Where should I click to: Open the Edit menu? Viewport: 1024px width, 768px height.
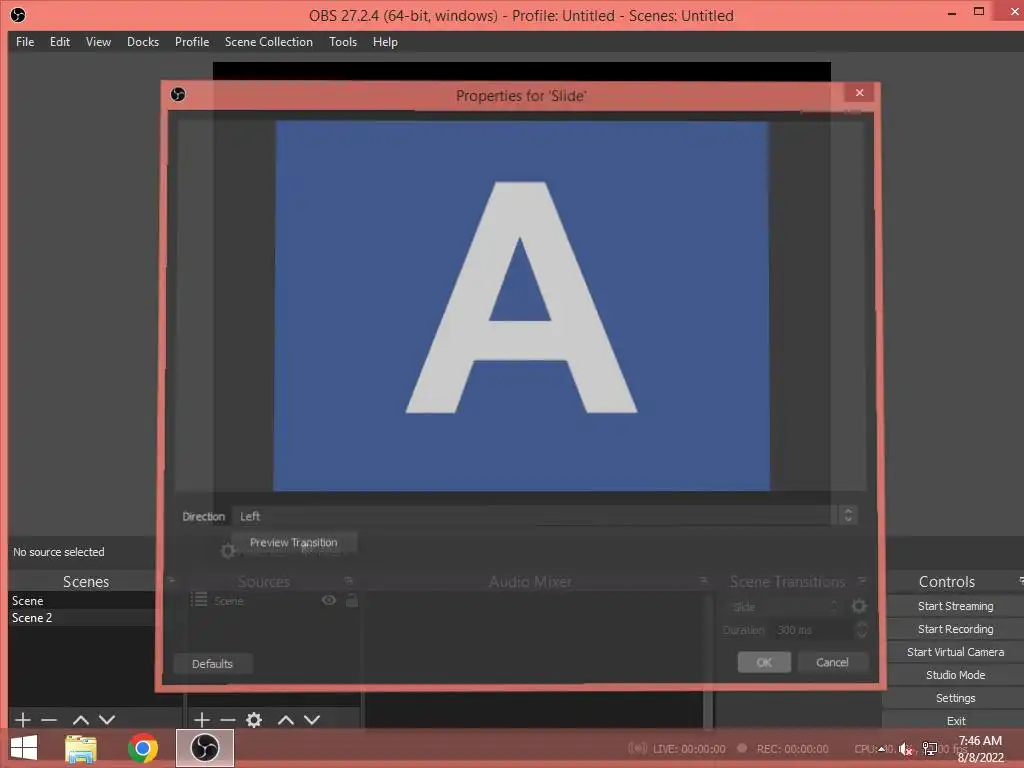(59, 42)
